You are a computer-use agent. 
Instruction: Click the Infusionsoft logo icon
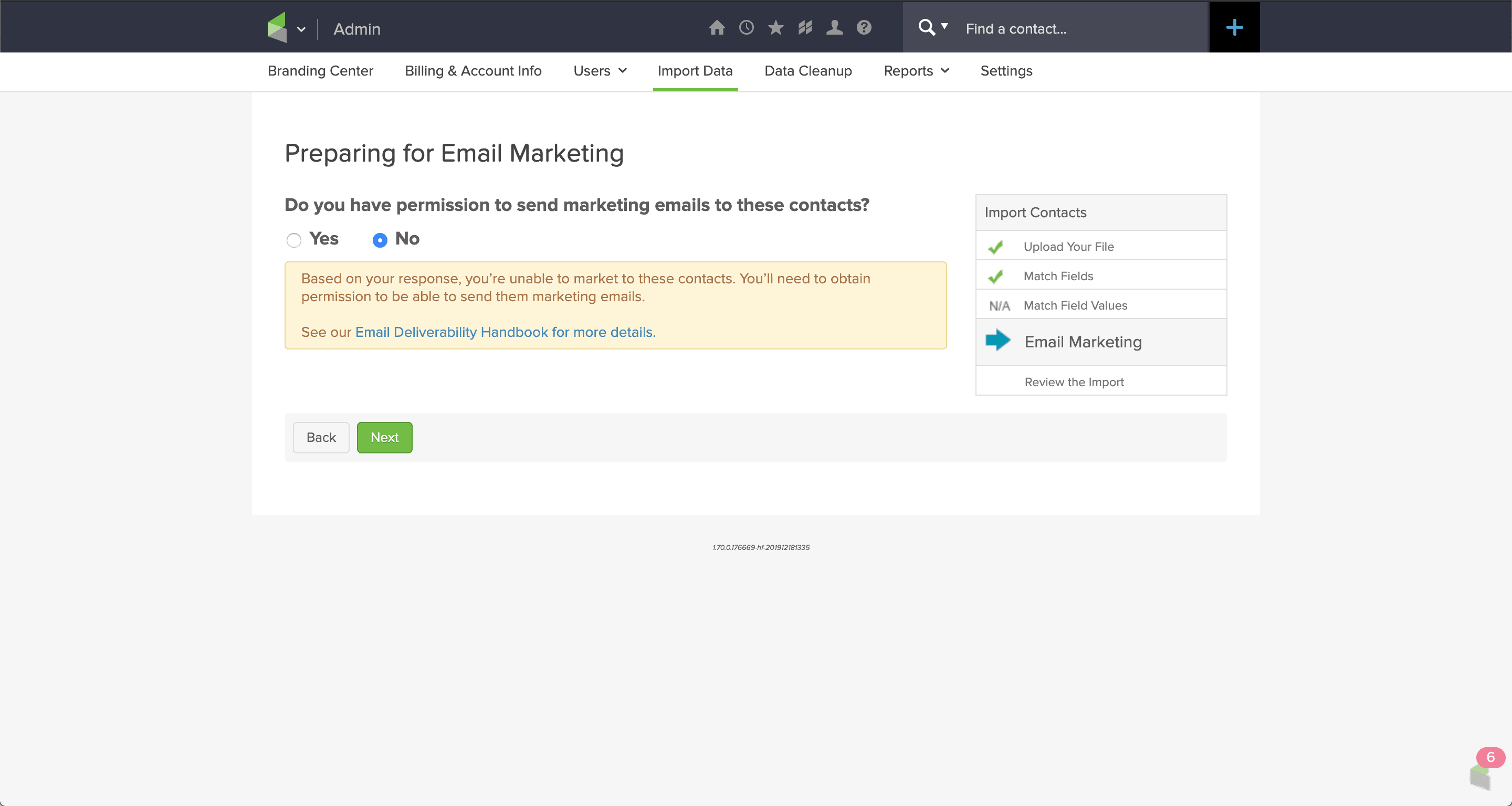click(277, 27)
